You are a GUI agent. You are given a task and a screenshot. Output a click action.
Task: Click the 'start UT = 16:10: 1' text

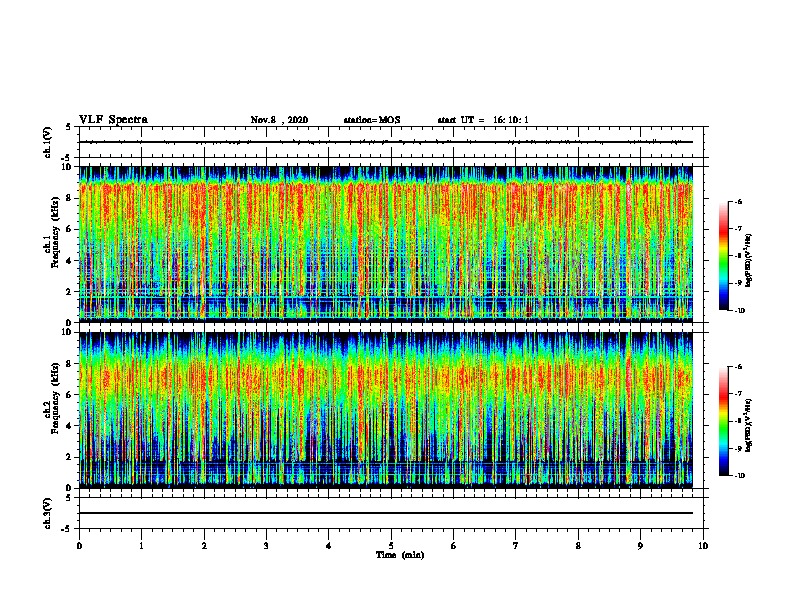pyautogui.click(x=483, y=120)
